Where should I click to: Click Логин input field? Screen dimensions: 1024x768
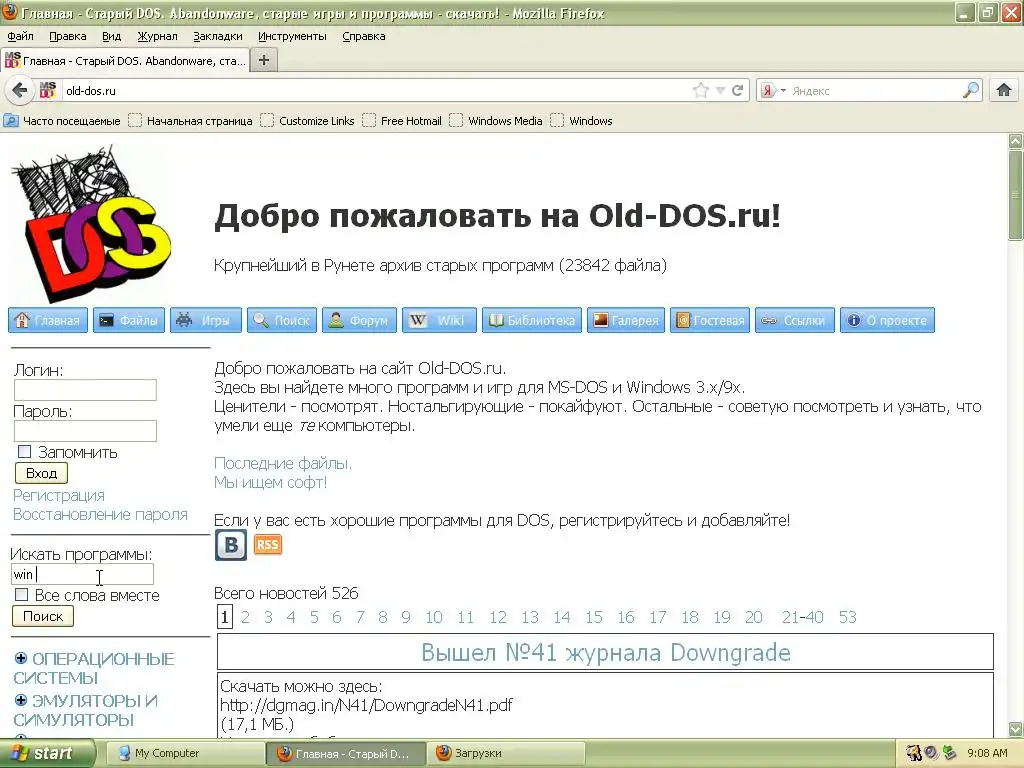tap(85, 389)
